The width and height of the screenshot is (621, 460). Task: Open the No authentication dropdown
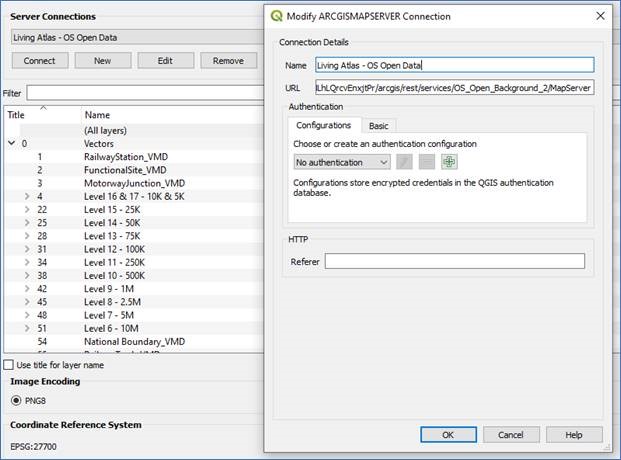342,162
